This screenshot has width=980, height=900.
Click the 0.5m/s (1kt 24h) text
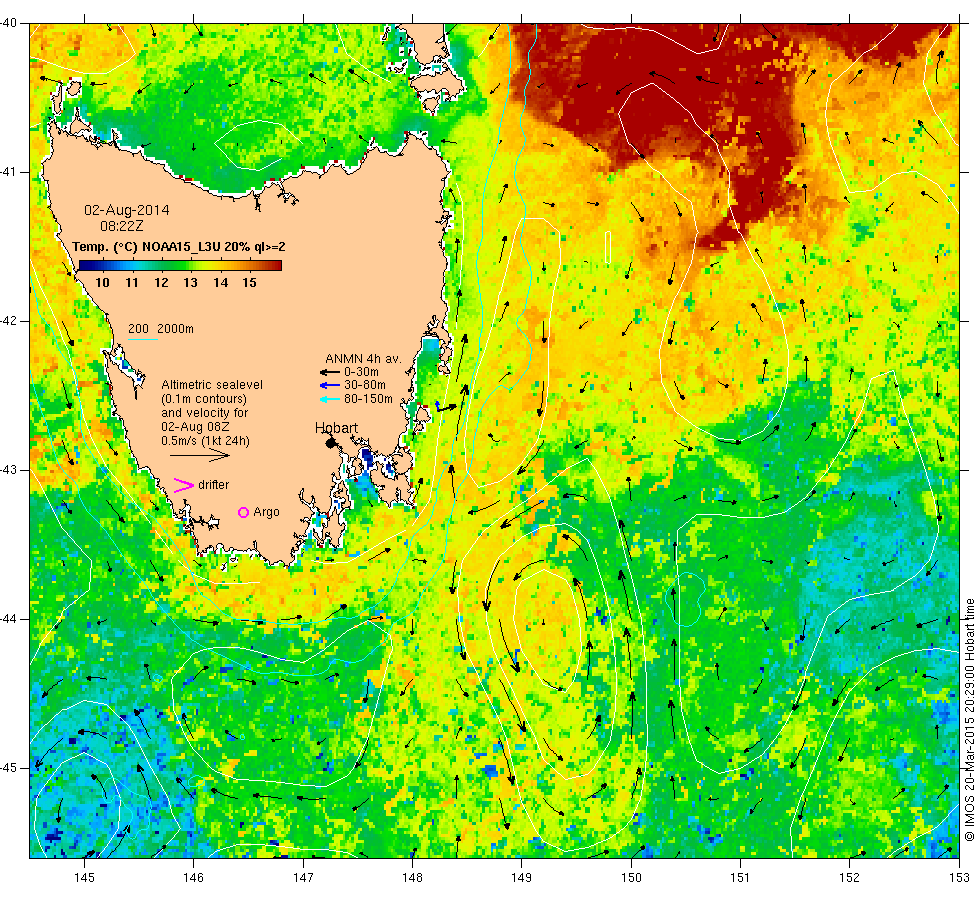206,441
